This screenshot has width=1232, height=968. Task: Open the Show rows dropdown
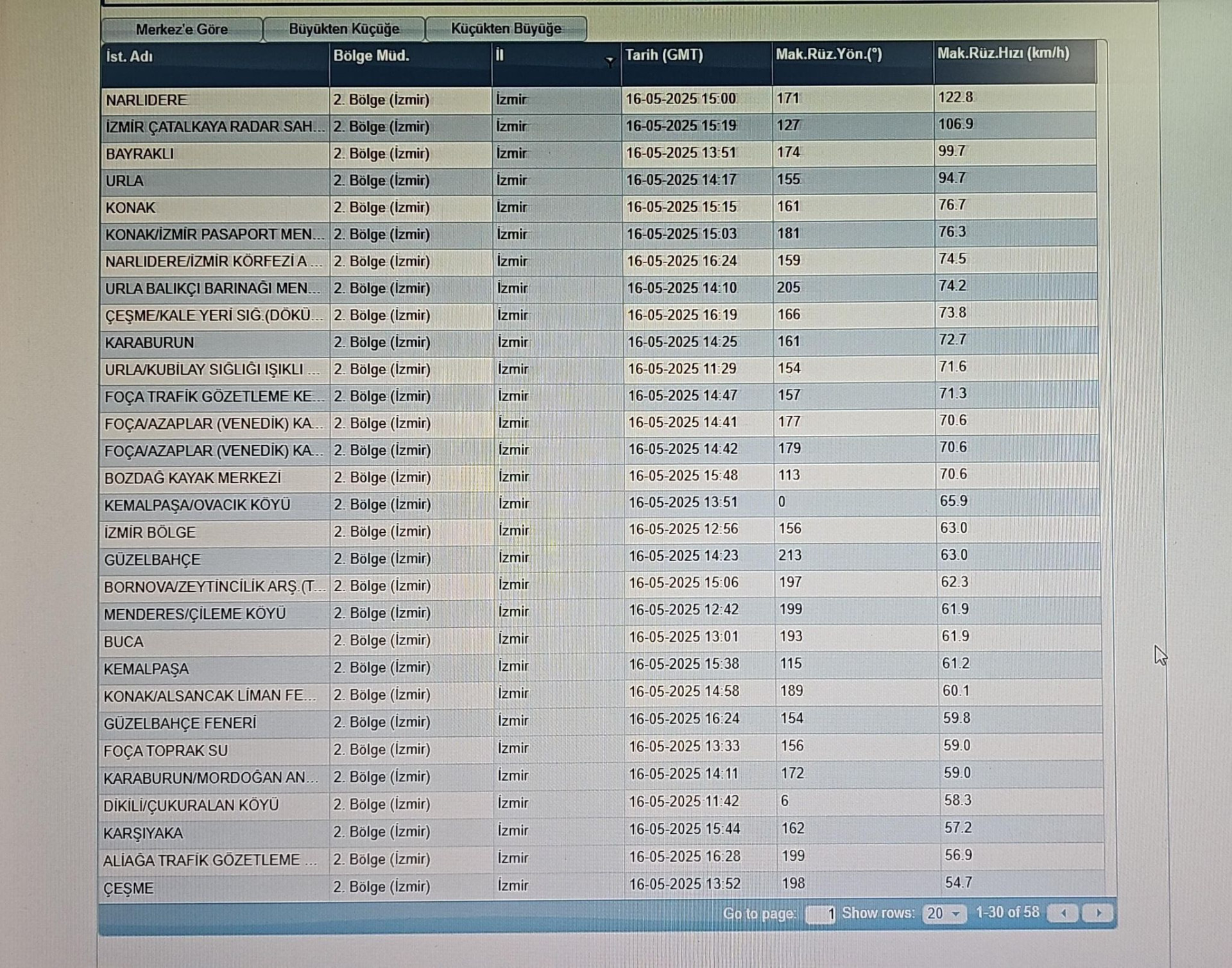click(943, 913)
